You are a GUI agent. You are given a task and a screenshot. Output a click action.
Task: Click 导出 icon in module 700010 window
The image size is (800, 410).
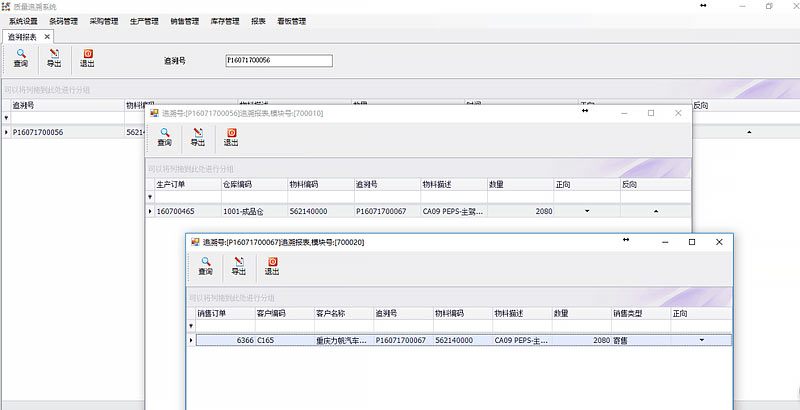198,136
